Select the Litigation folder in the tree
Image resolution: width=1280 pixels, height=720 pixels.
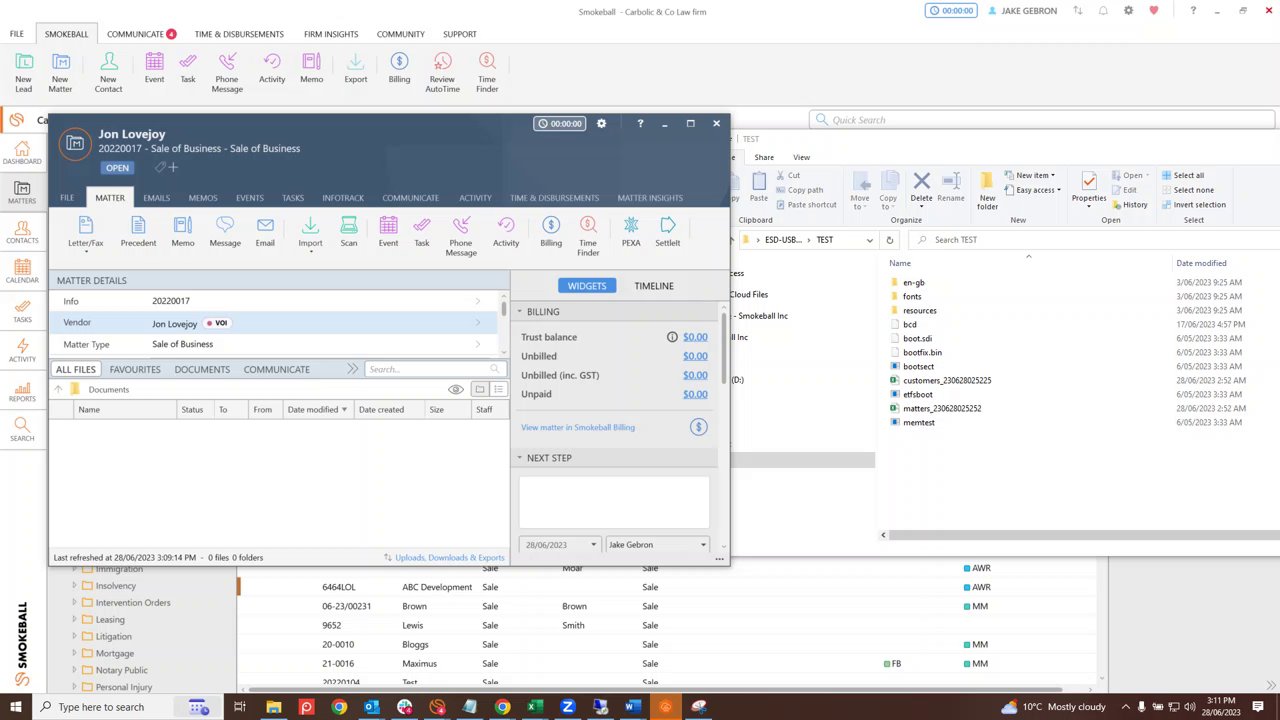click(x=113, y=637)
